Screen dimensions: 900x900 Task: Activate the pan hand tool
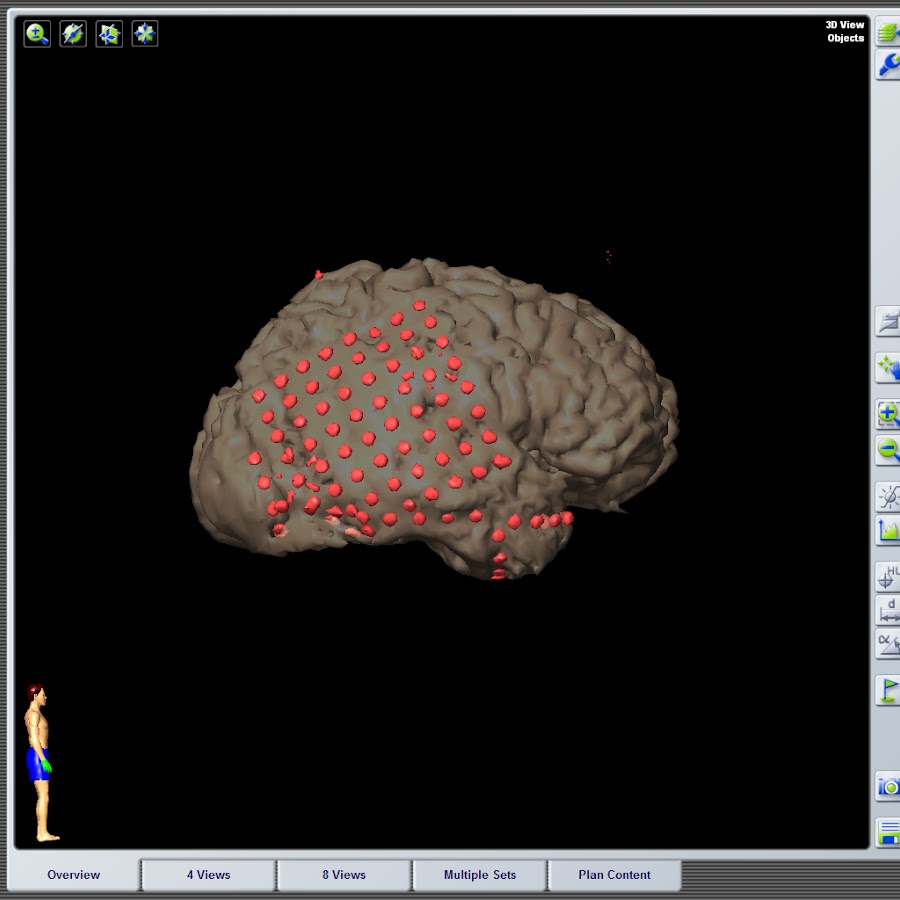(x=888, y=368)
